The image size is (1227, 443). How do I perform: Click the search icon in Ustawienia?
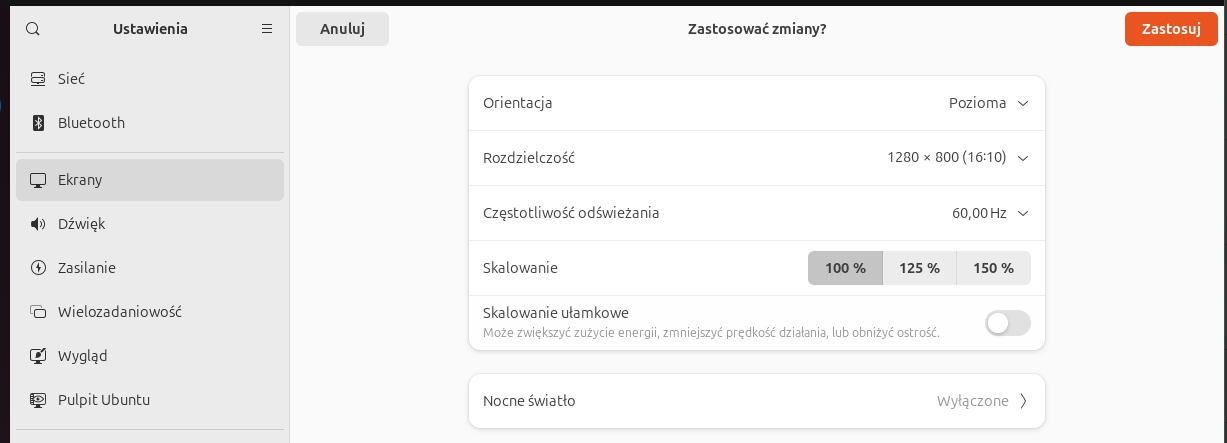pyautogui.click(x=33, y=29)
